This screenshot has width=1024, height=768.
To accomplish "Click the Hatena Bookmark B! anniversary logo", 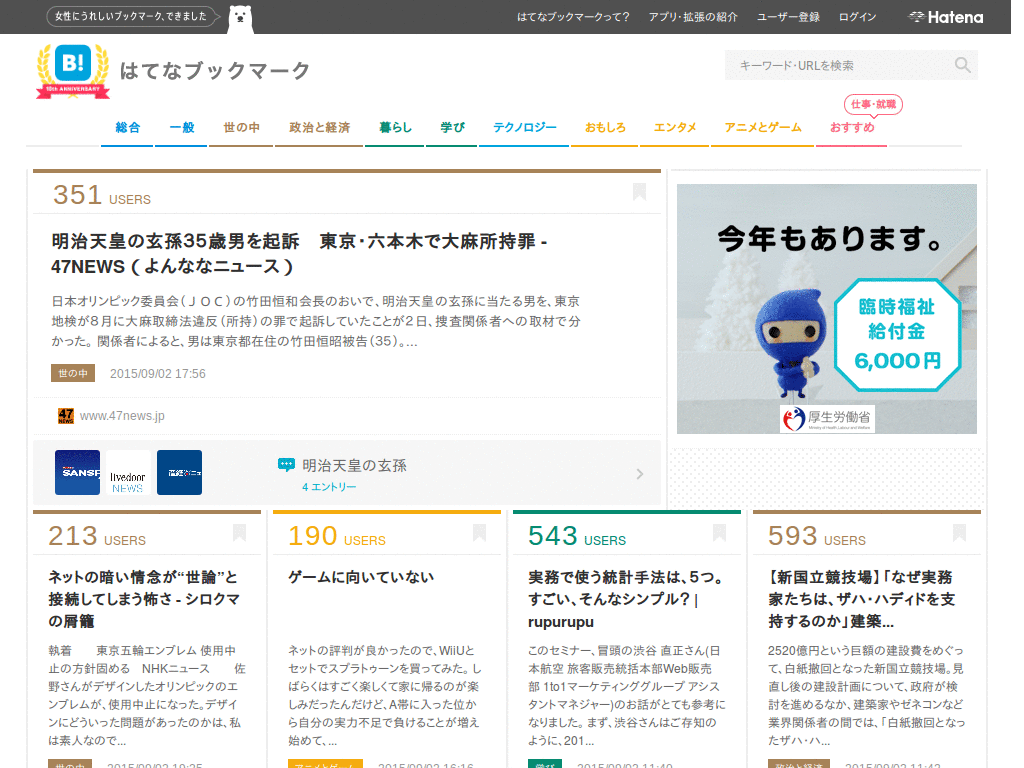I will click(72, 71).
